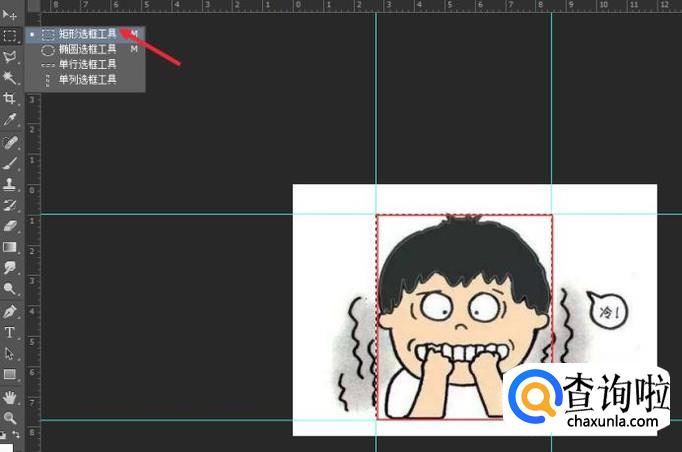Select the Hand tool
Viewport: 682px width, 452px height.
tap(10, 397)
